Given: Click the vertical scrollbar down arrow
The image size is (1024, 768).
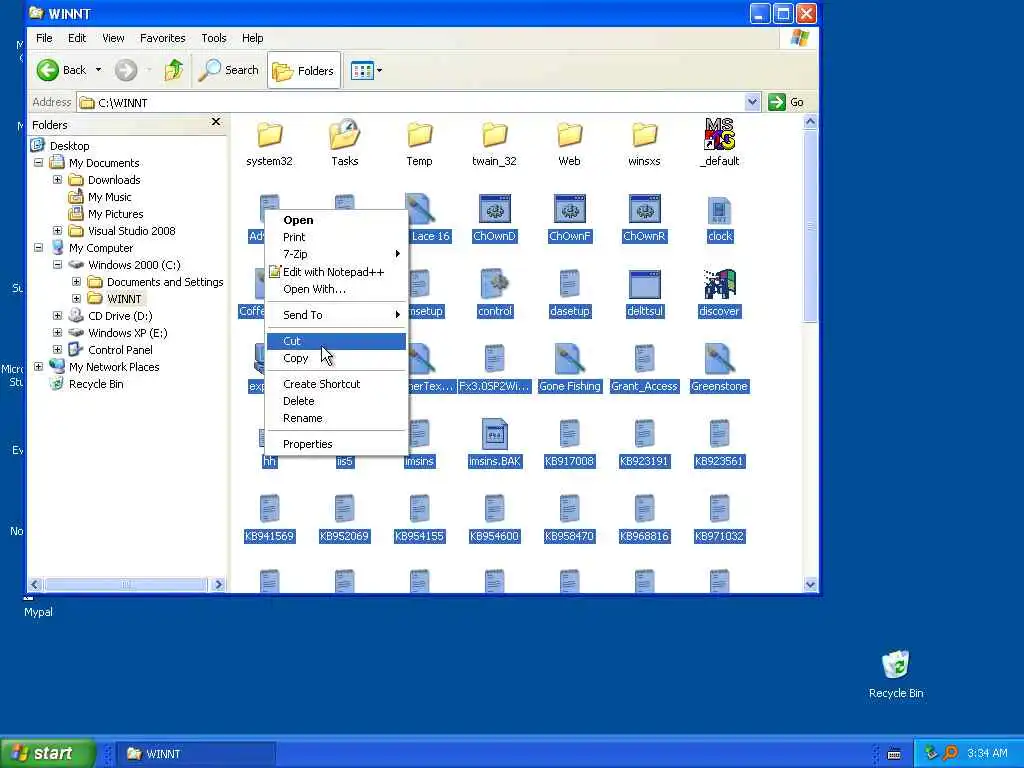Looking at the screenshot, I should tap(810, 584).
